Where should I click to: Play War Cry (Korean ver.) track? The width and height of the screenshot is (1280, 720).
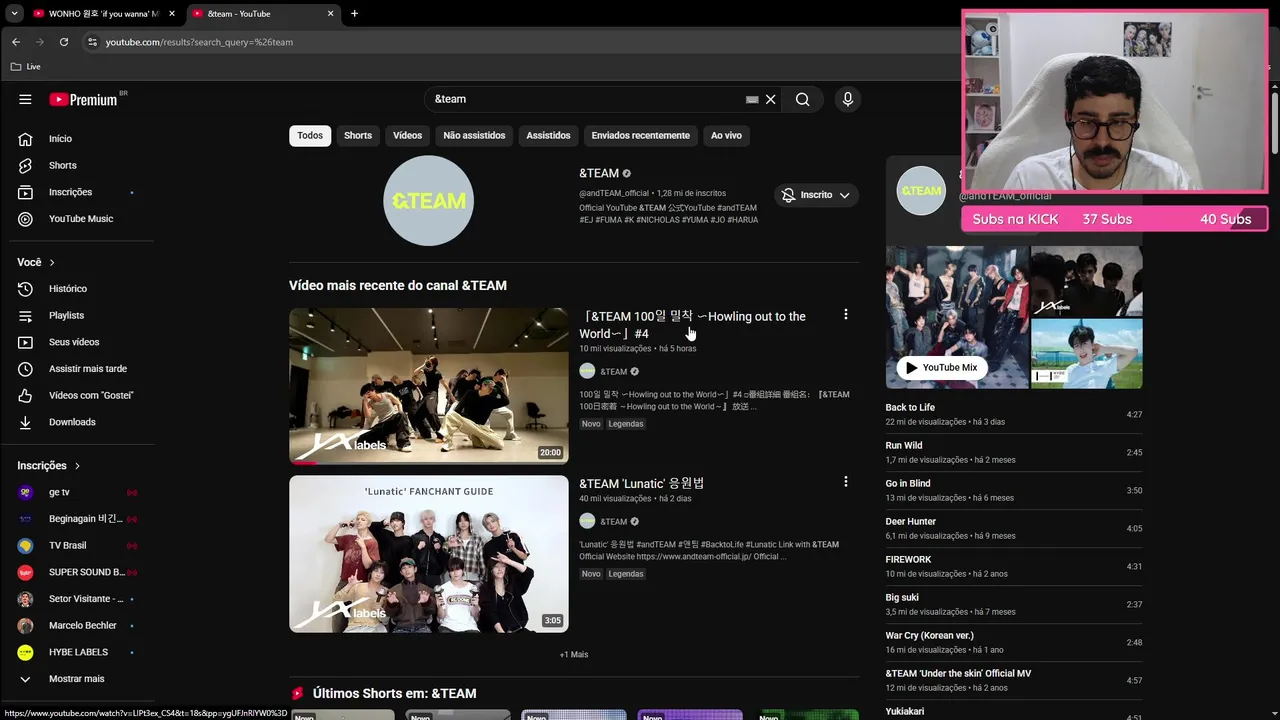point(1013,642)
